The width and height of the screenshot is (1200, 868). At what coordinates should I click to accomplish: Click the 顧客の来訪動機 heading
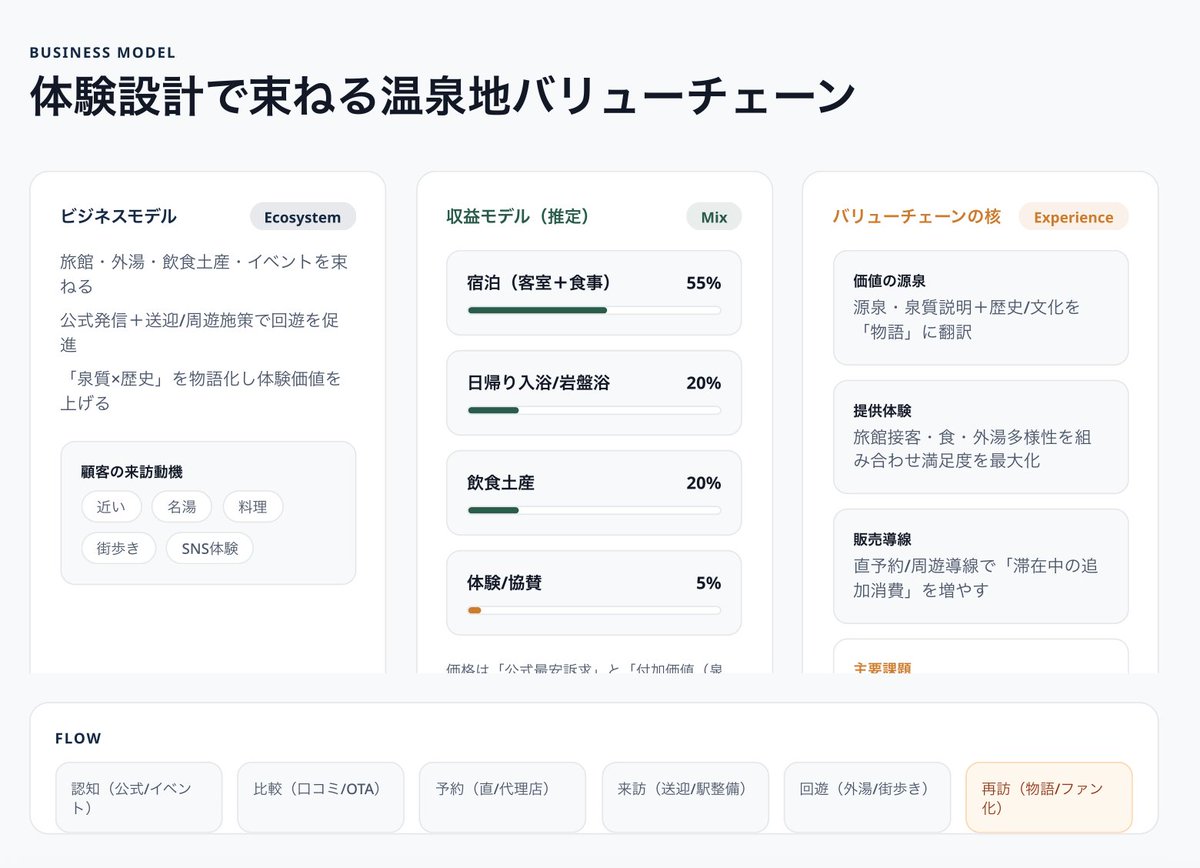[132, 472]
